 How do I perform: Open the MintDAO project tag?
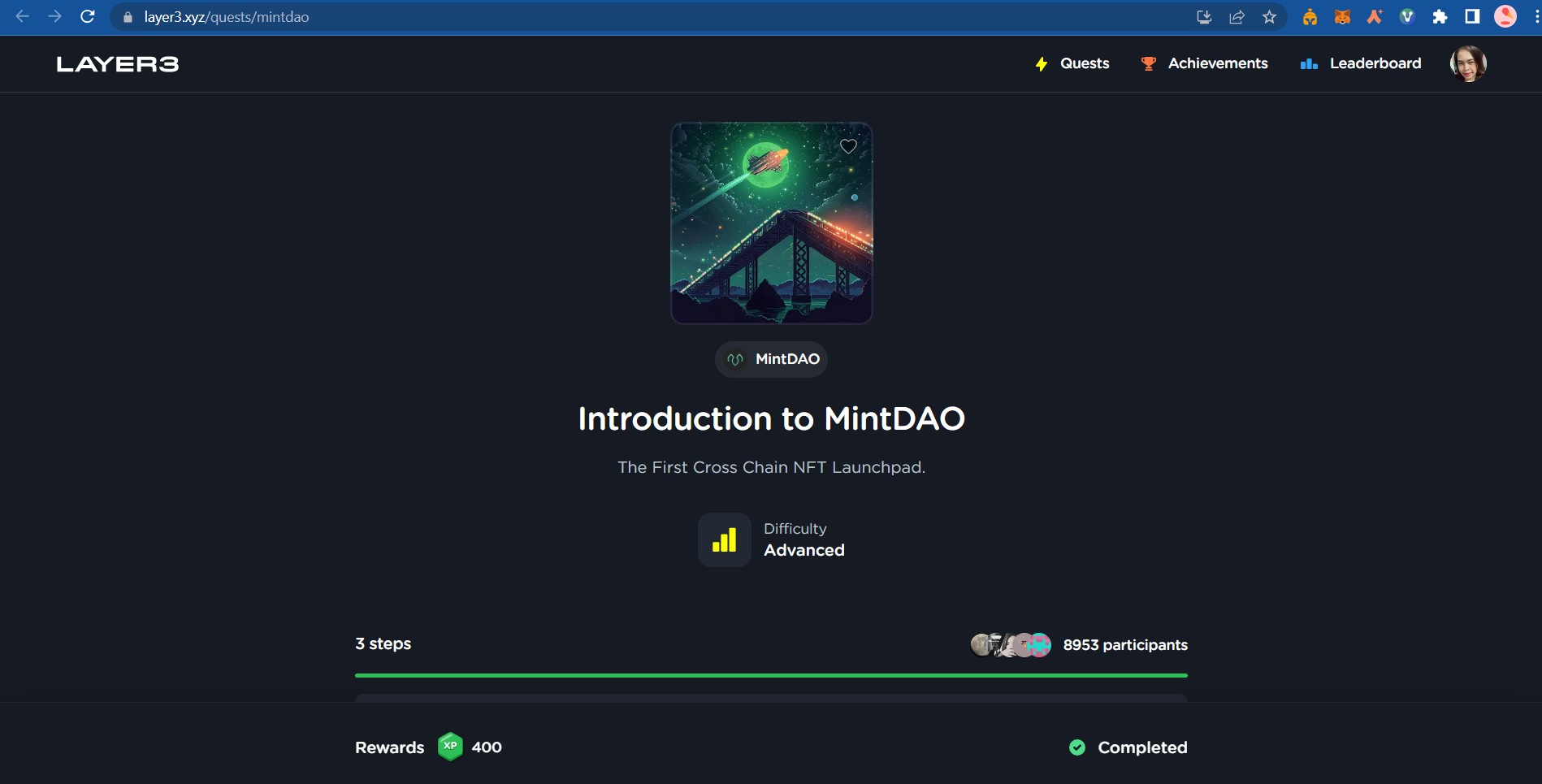(x=771, y=359)
